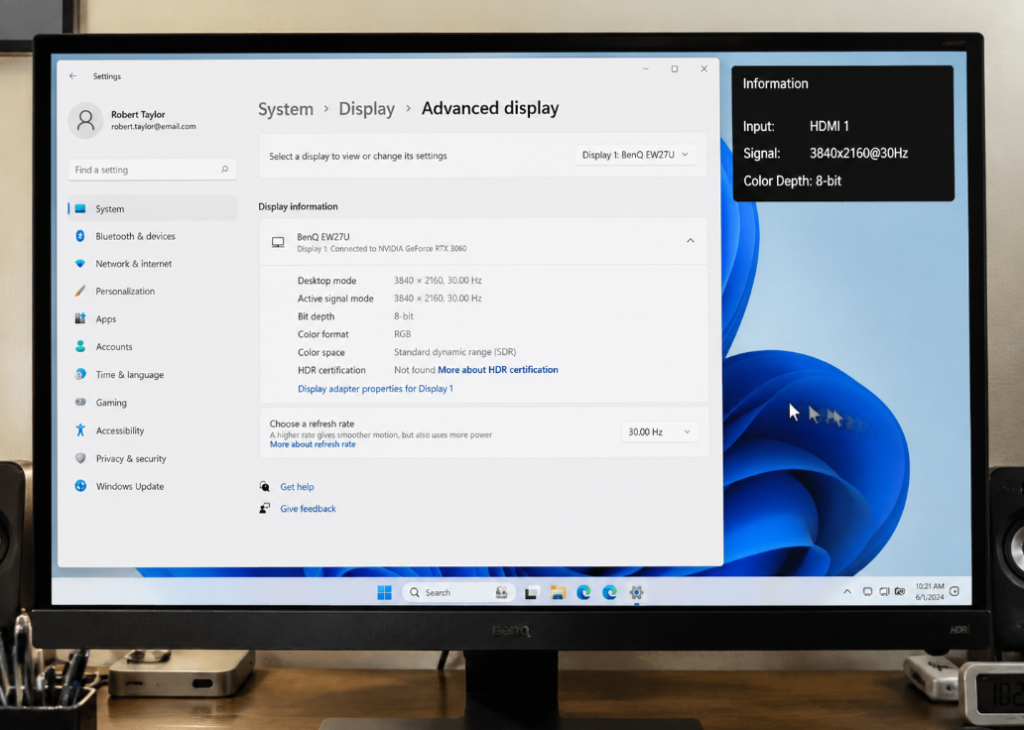Screen dimensions: 1024x730
Task: Click the Find a setting search box
Action: click(152, 170)
